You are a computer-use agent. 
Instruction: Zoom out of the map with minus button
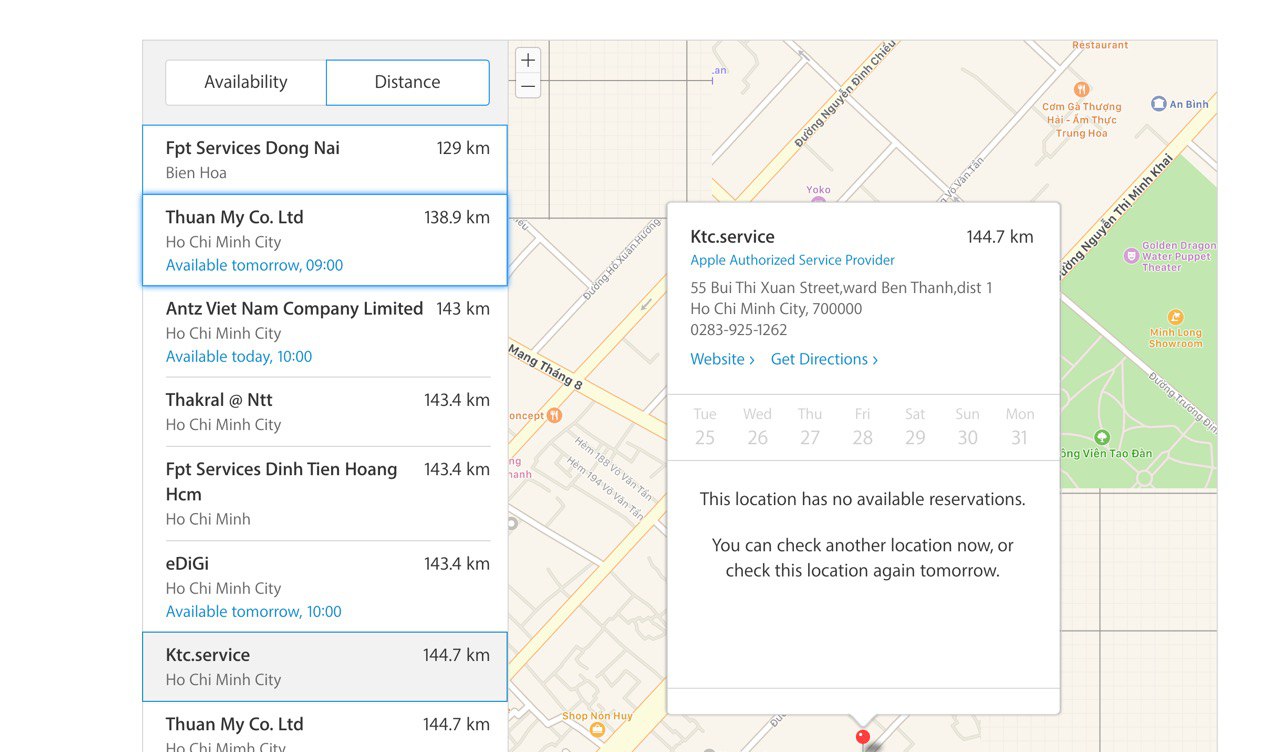tap(528, 87)
